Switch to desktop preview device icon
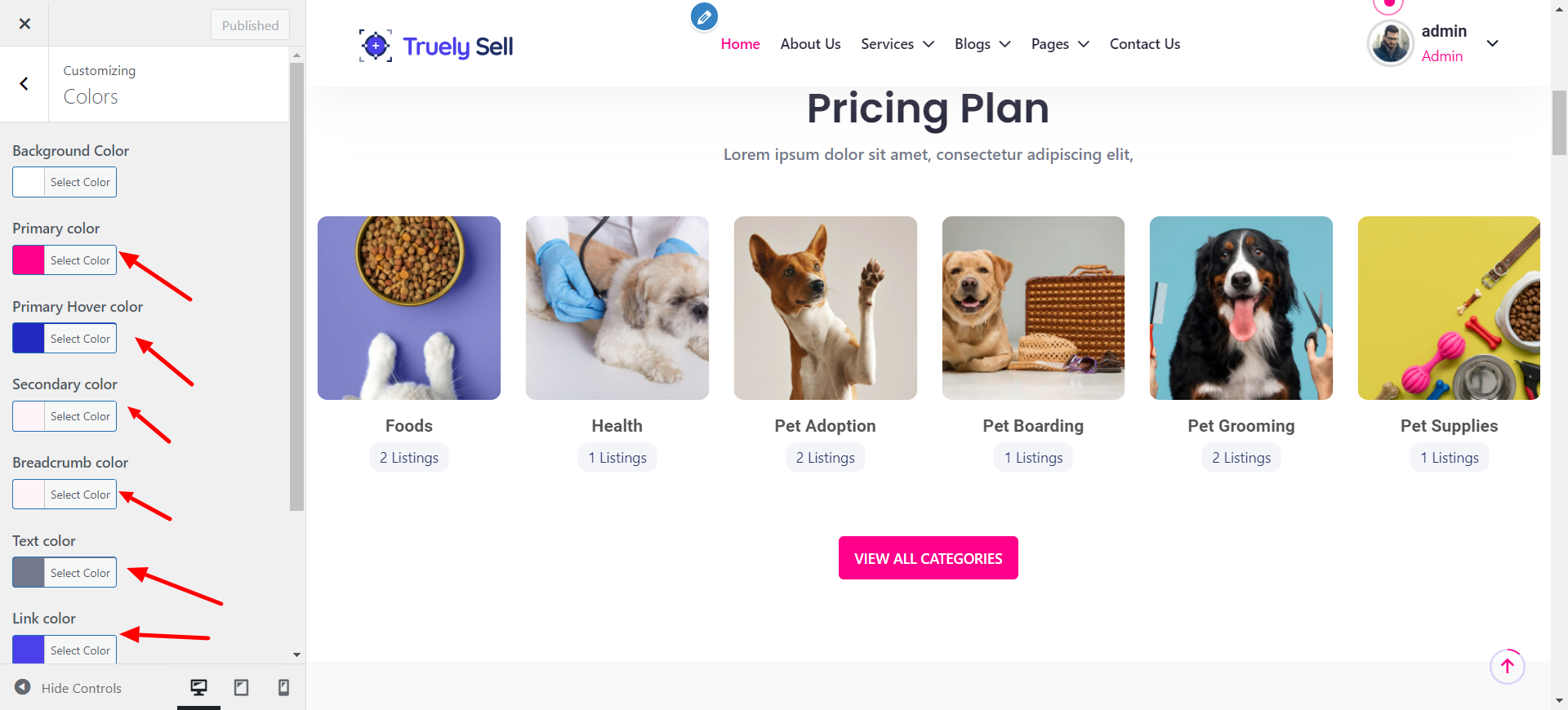 coord(198,687)
